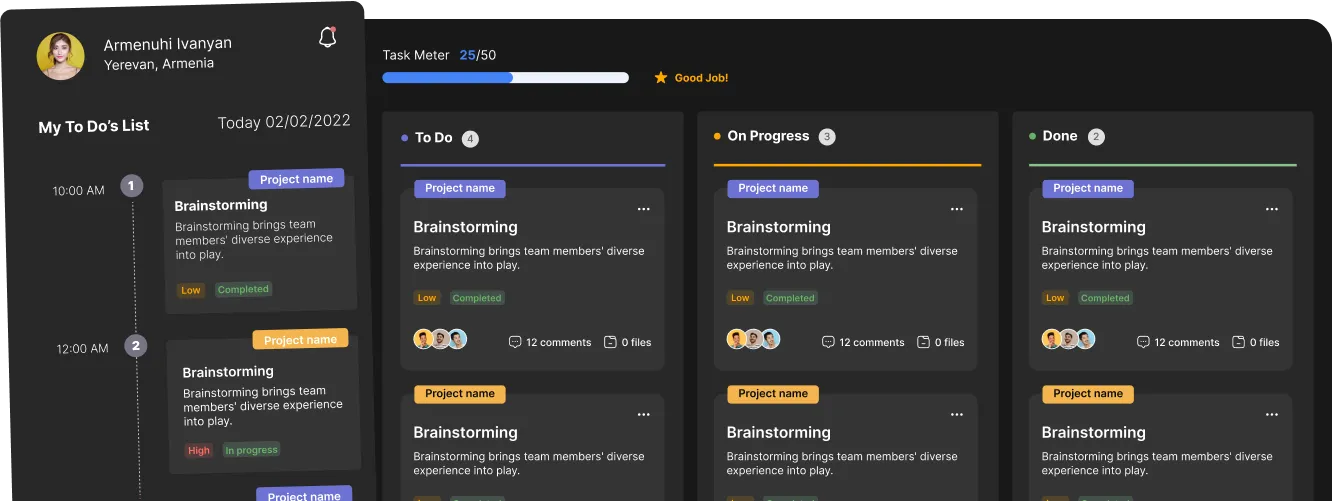
Task: Click the Armenuhi Ivanyan name
Action: pyautogui.click(x=168, y=44)
